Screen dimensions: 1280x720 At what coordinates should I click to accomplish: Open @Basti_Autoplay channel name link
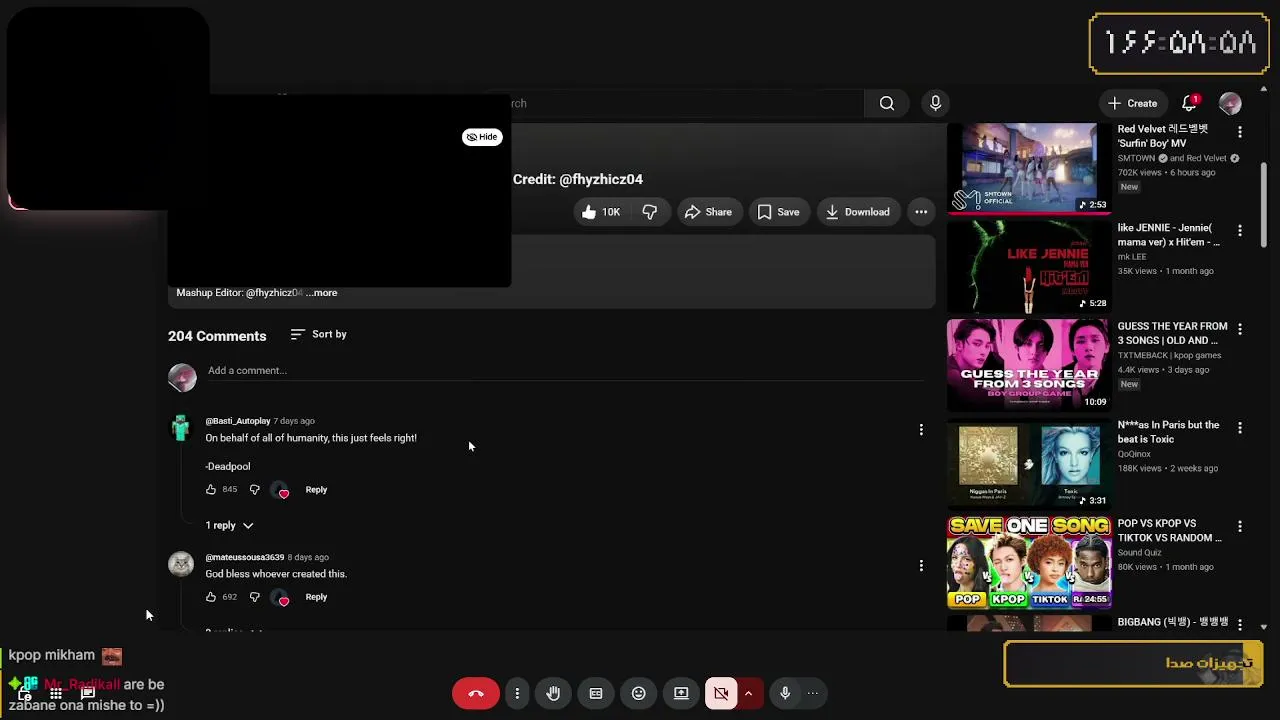(238, 421)
